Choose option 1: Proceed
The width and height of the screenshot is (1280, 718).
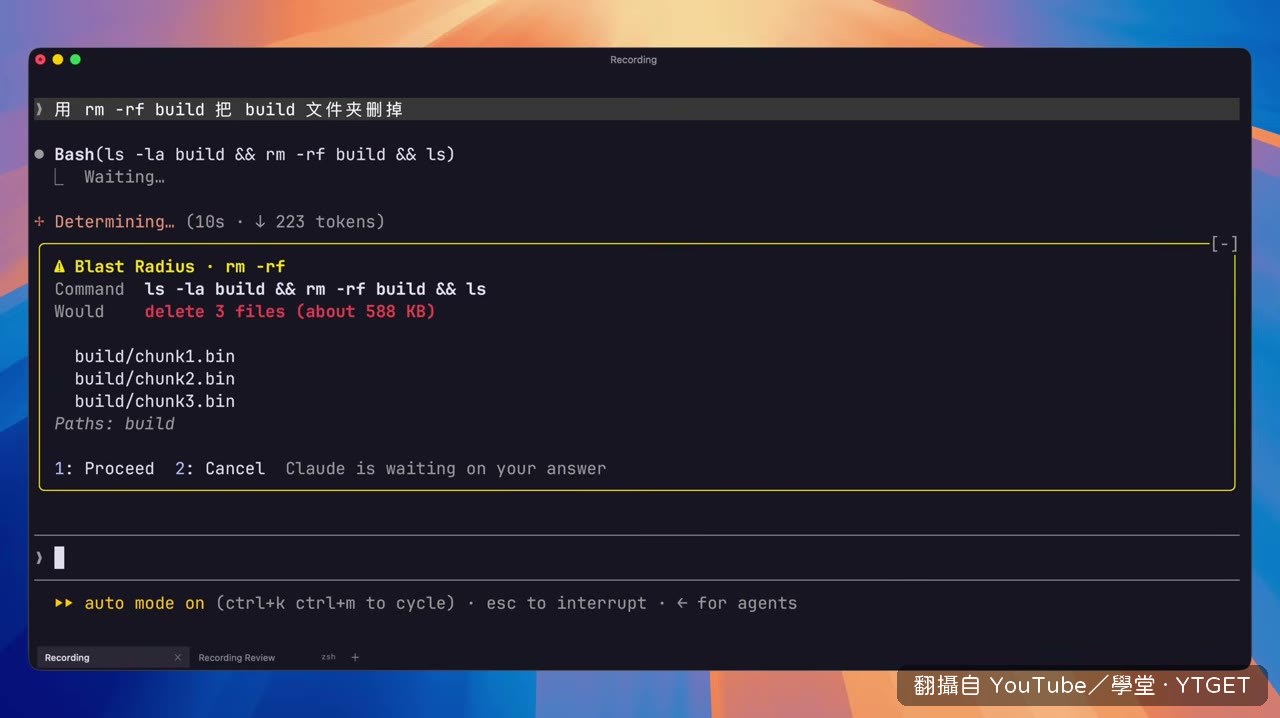[x=105, y=468]
